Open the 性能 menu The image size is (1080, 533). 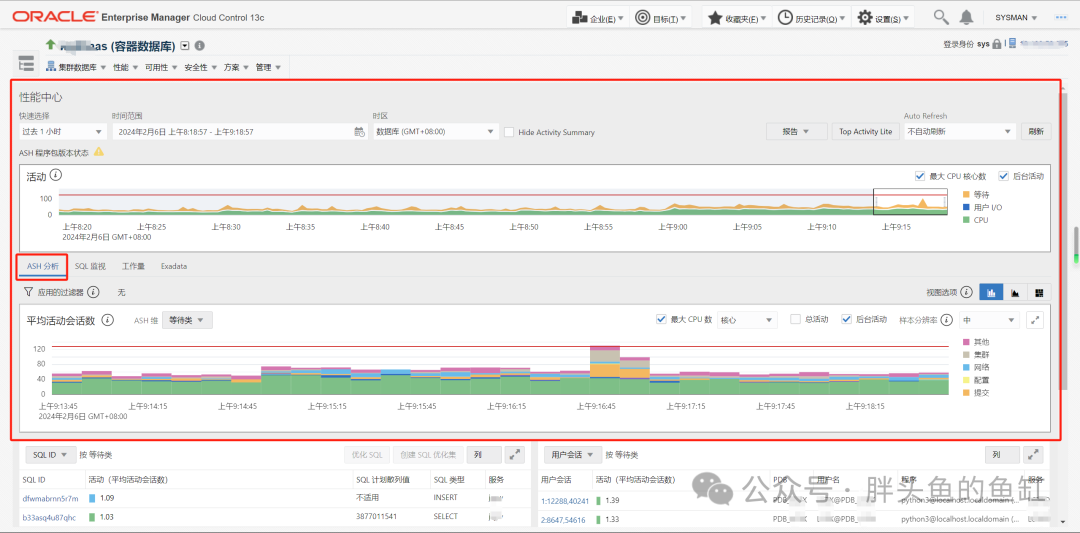pyautogui.click(x=125, y=67)
